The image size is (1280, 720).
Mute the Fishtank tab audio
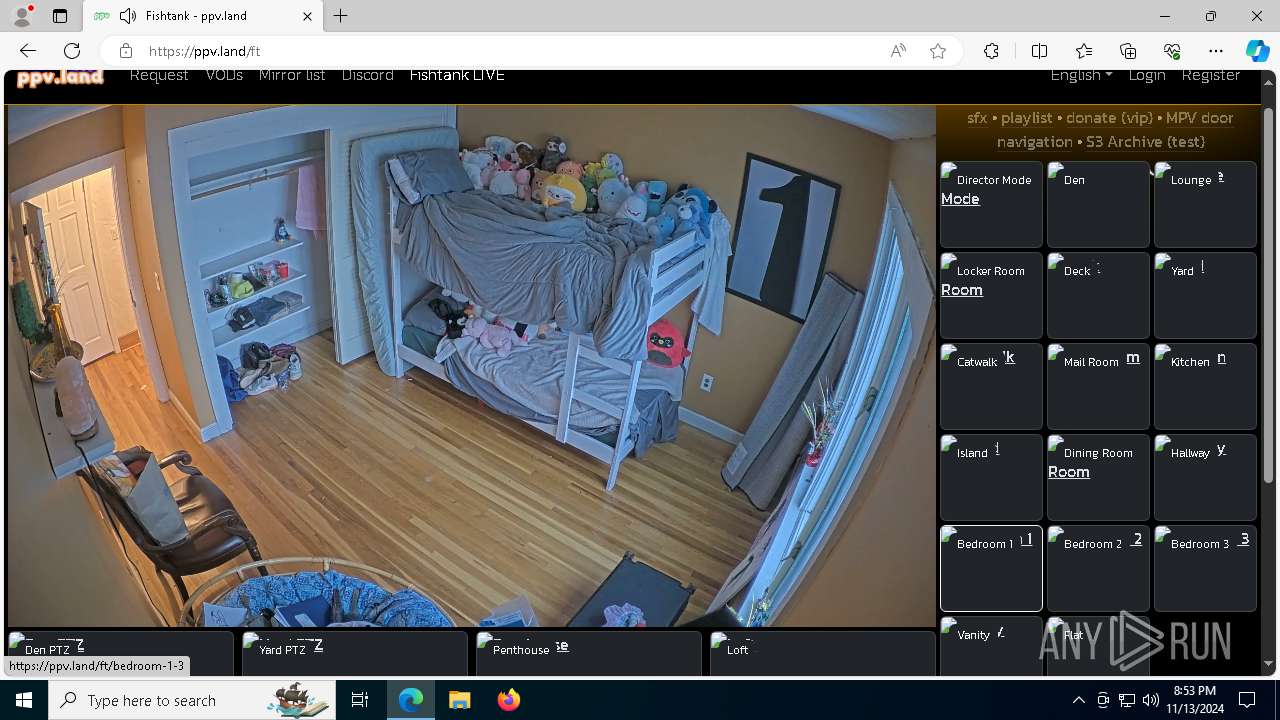[x=127, y=16]
